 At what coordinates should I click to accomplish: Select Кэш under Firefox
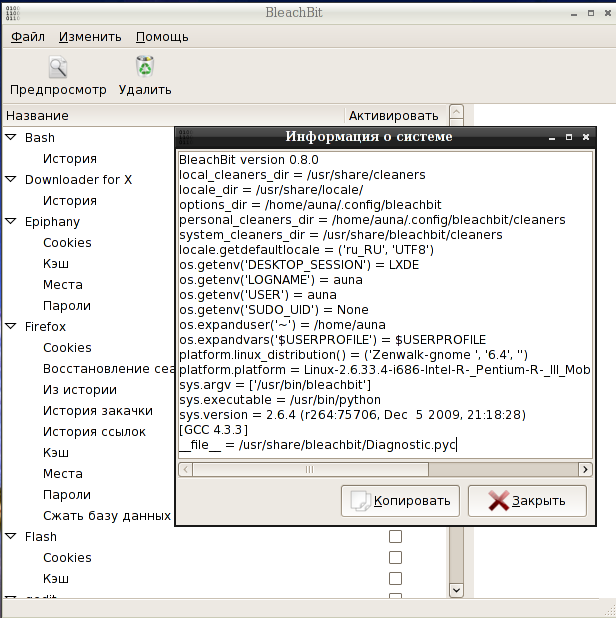[x=56, y=452]
